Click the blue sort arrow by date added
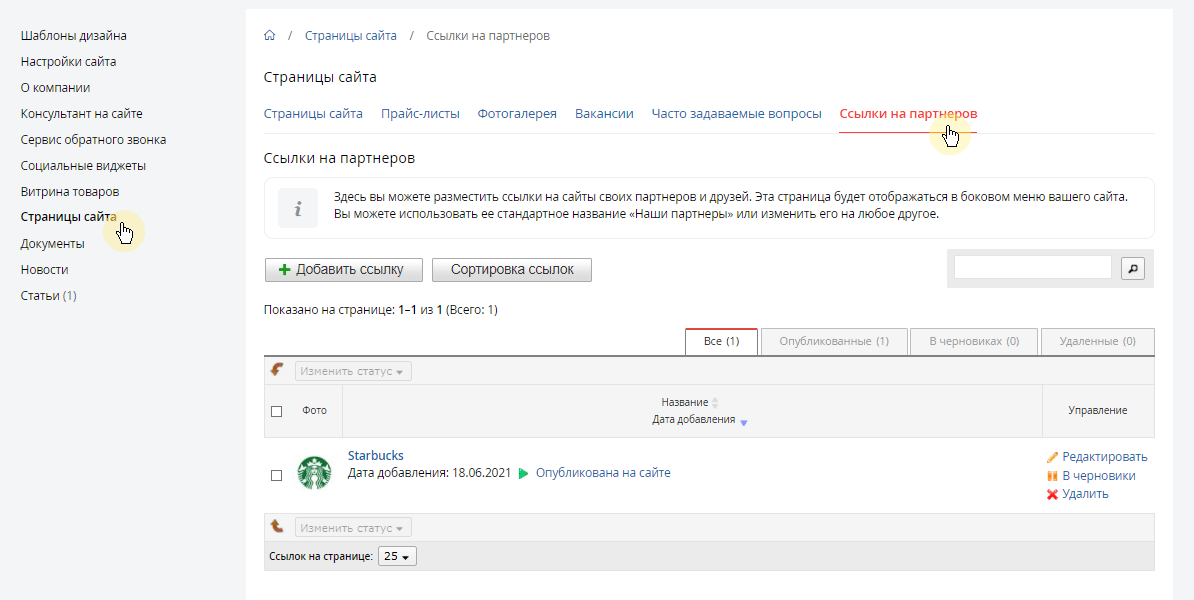 point(743,422)
